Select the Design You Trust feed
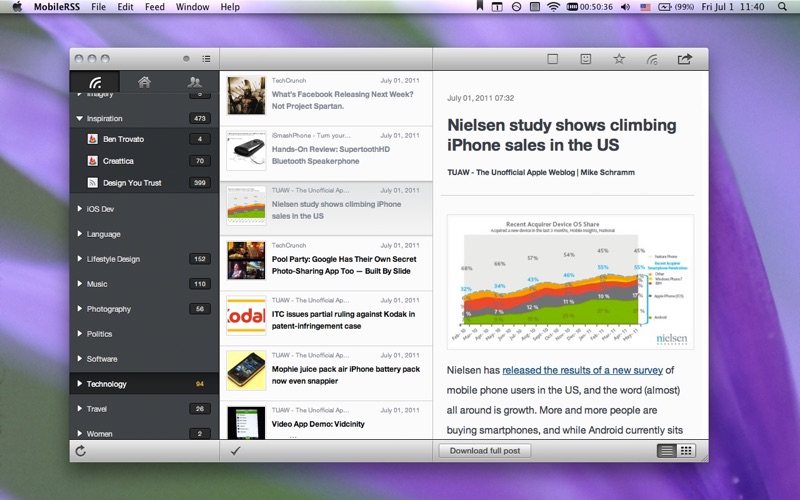The image size is (800, 500). coord(144,183)
